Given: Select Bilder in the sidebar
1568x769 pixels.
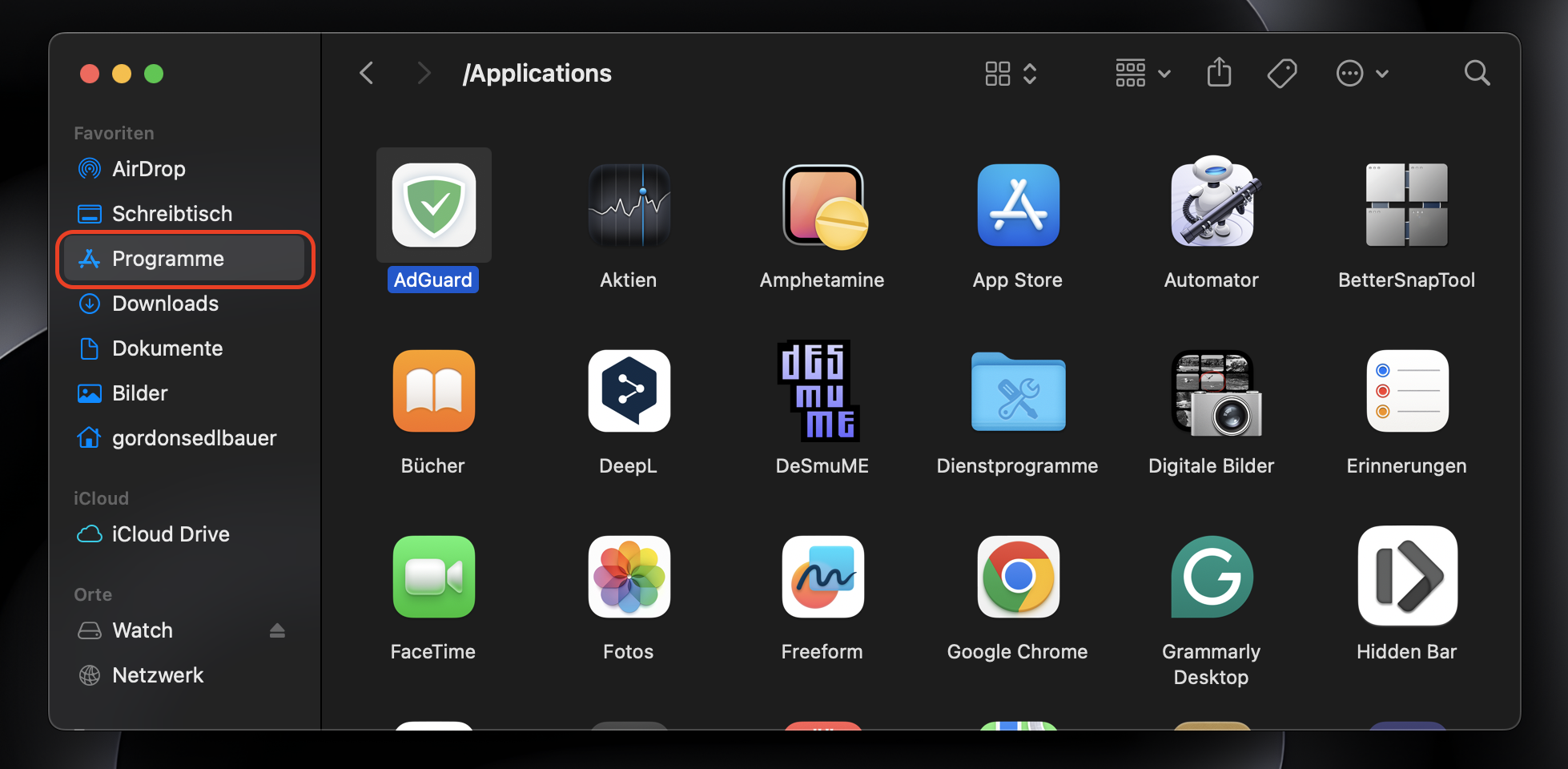Looking at the screenshot, I should pyautogui.click(x=184, y=393).
